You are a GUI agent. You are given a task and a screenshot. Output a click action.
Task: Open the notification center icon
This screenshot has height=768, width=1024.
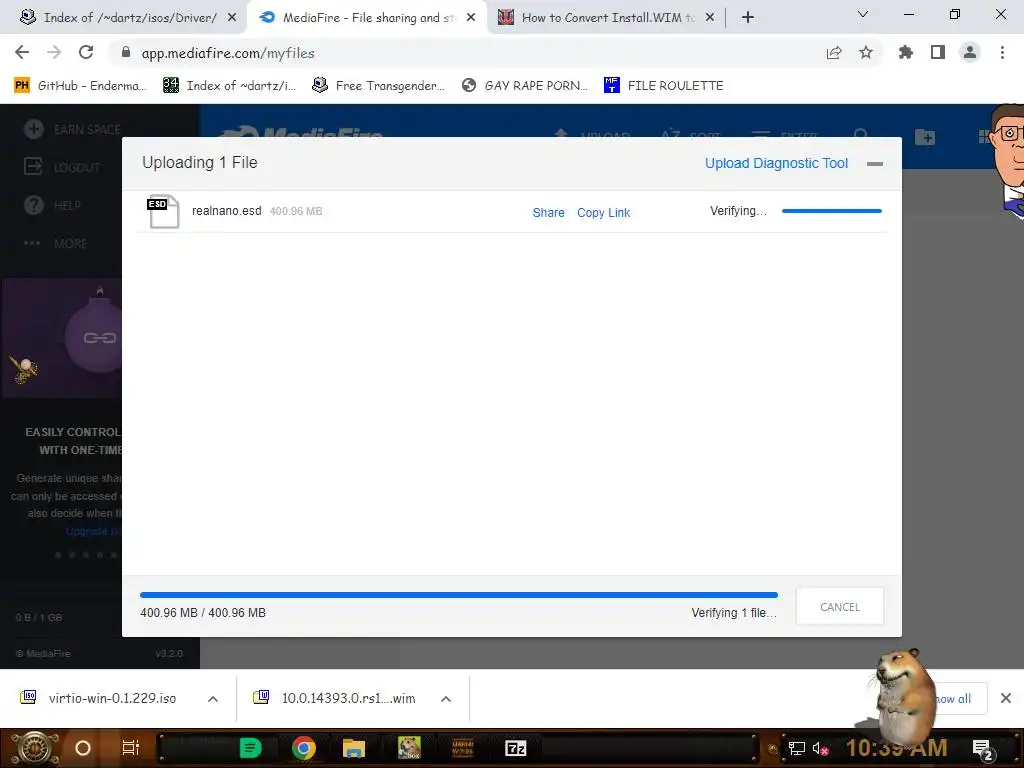click(983, 749)
